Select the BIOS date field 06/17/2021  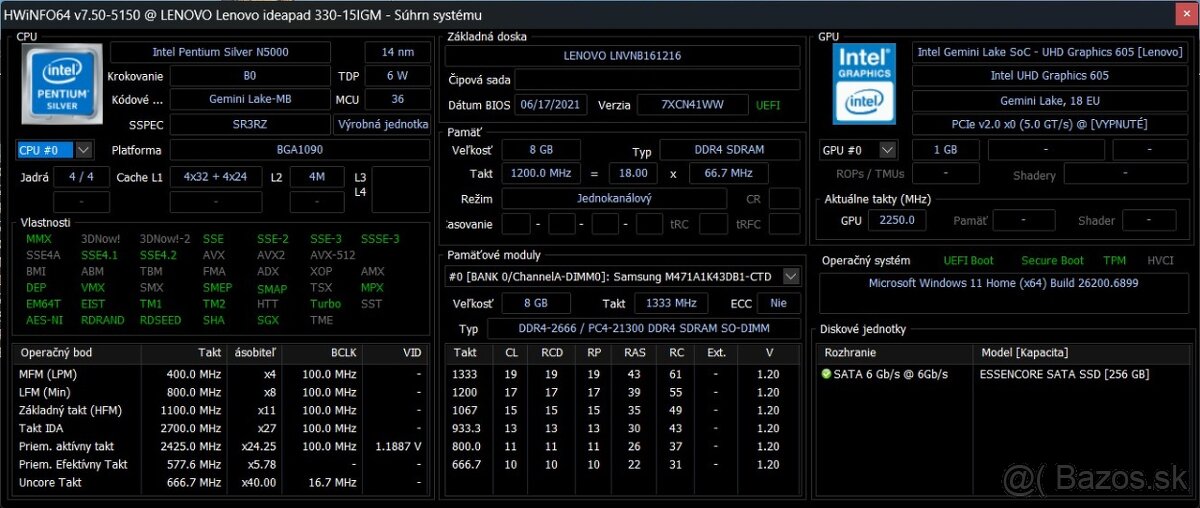click(551, 105)
